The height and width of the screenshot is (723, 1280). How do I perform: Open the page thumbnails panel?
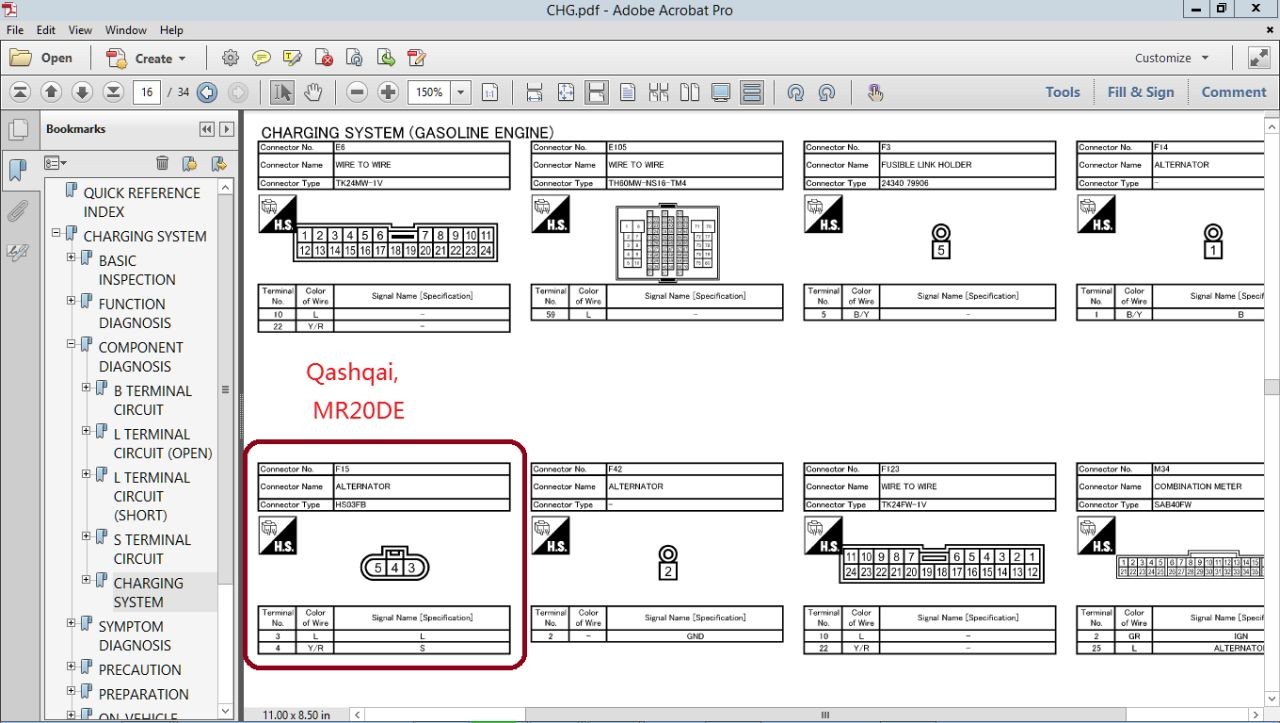tap(17, 129)
